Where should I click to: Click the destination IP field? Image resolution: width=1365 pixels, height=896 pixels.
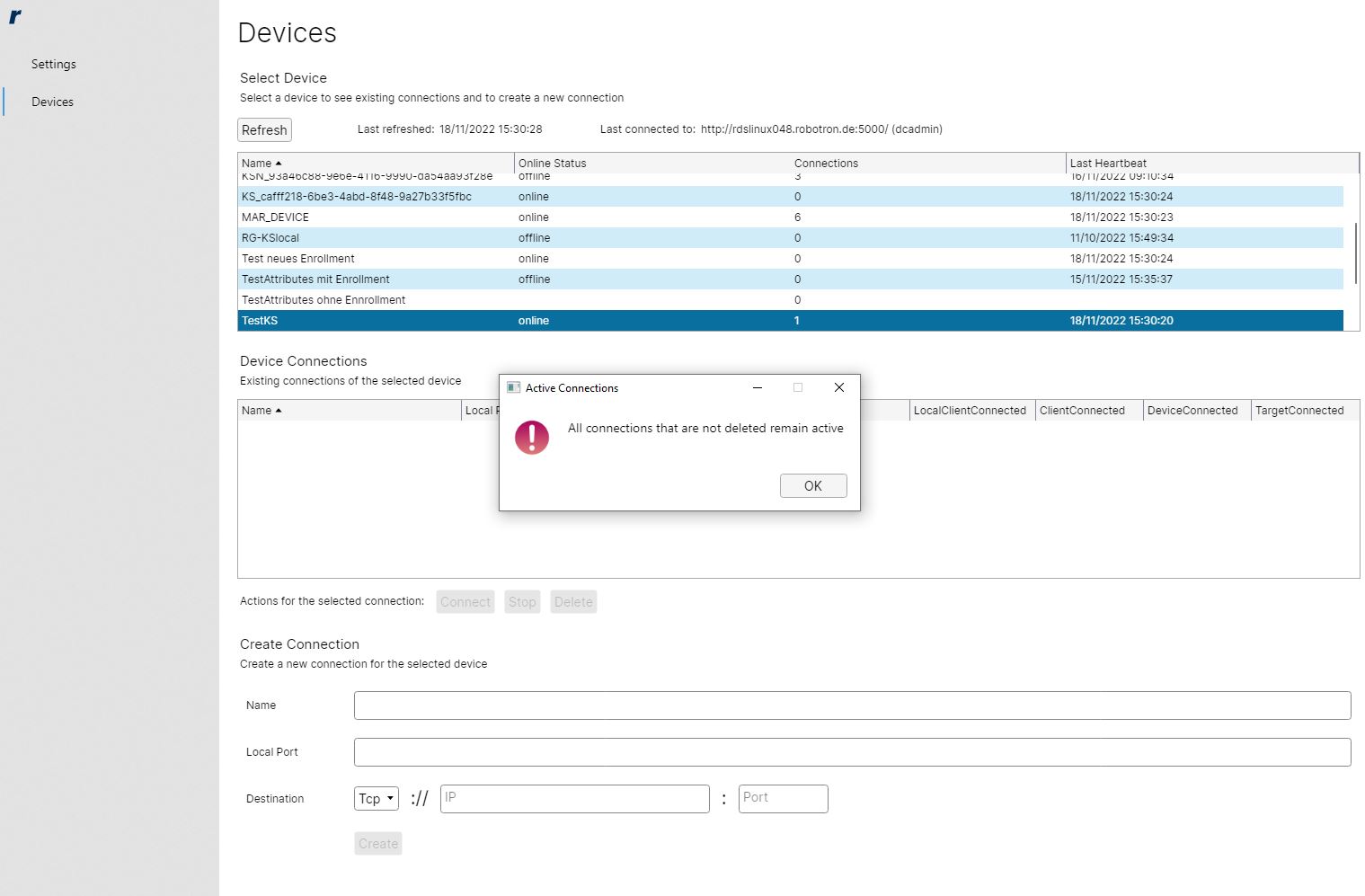pos(575,799)
